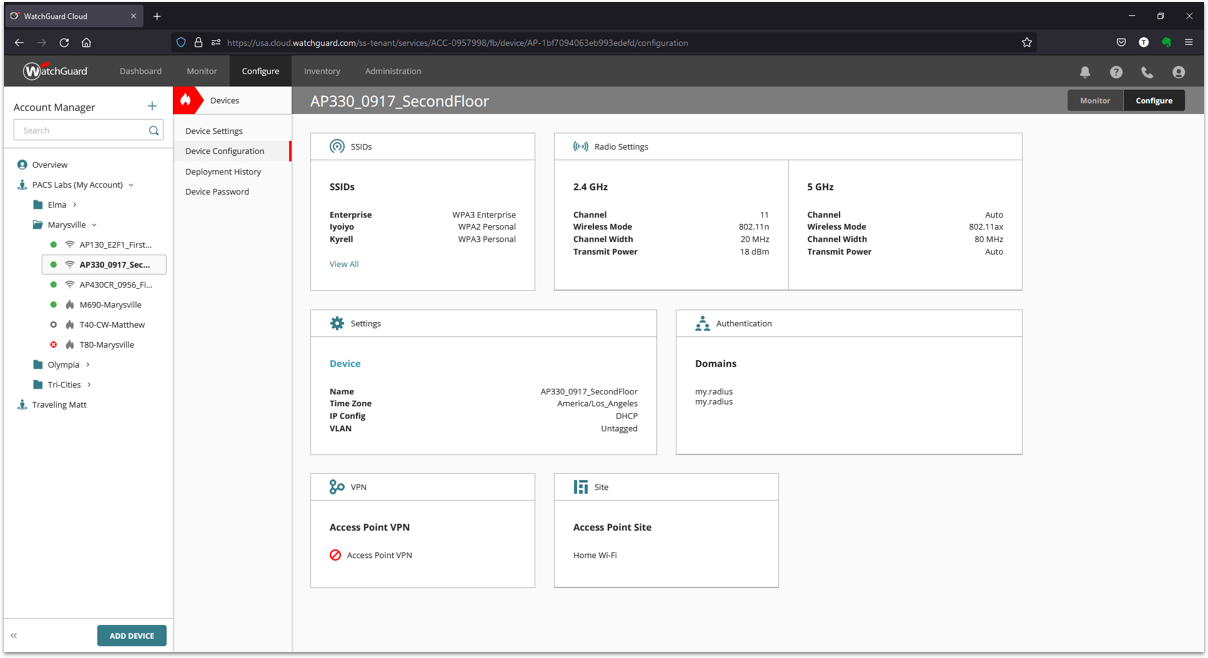Click the browser home icon
Image resolution: width=1208 pixels, height=658 pixels.
[86, 43]
